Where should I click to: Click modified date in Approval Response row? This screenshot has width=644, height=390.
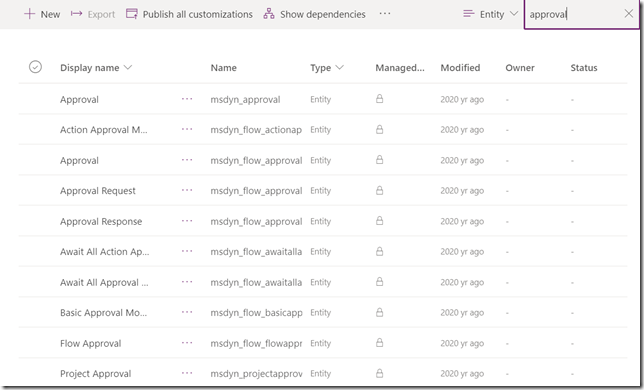coord(462,222)
